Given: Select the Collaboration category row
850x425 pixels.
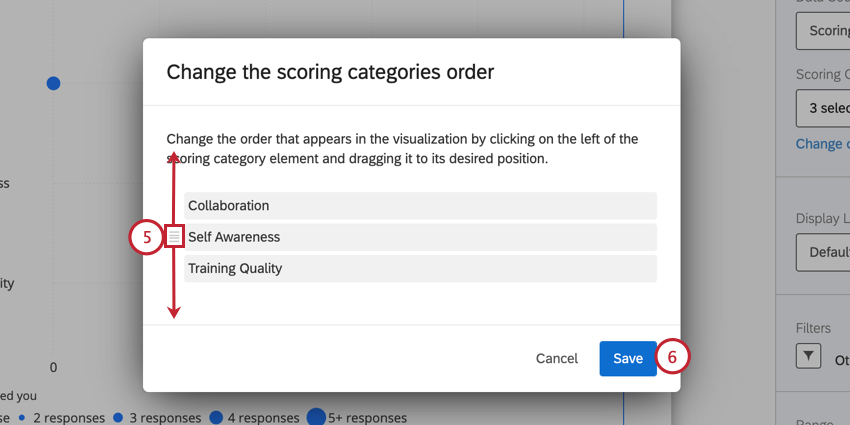Looking at the screenshot, I should [420, 206].
